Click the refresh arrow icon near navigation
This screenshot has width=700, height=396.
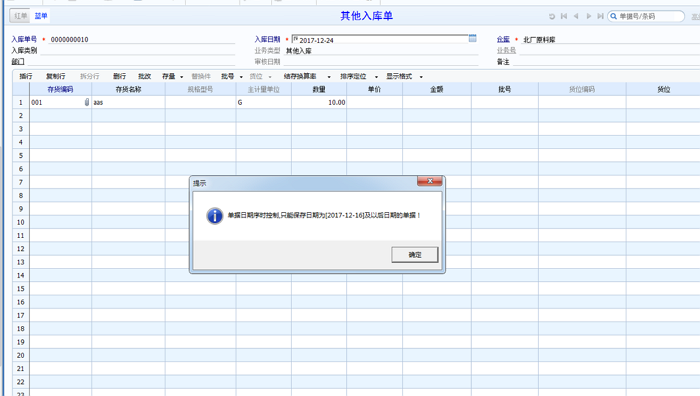552,17
